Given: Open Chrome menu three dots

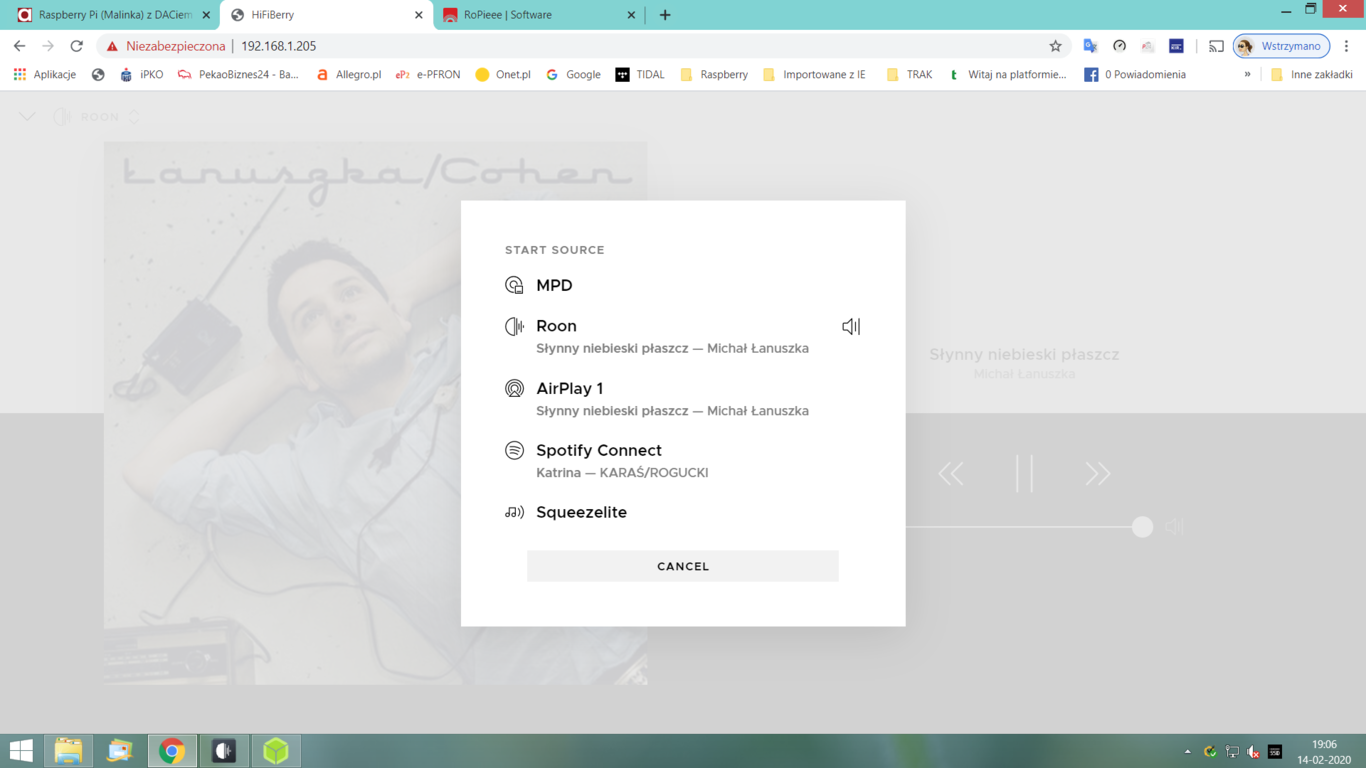Looking at the screenshot, I should tap(1346, 46).
